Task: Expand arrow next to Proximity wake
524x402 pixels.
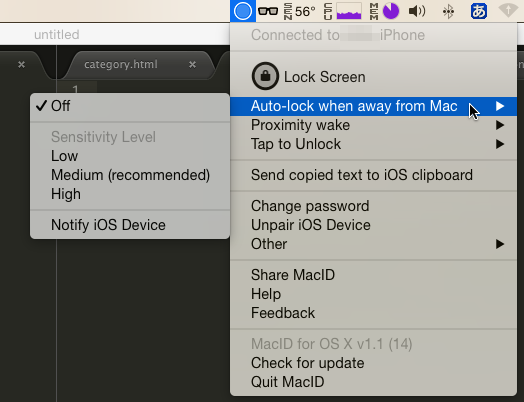Action: point(500,125)
